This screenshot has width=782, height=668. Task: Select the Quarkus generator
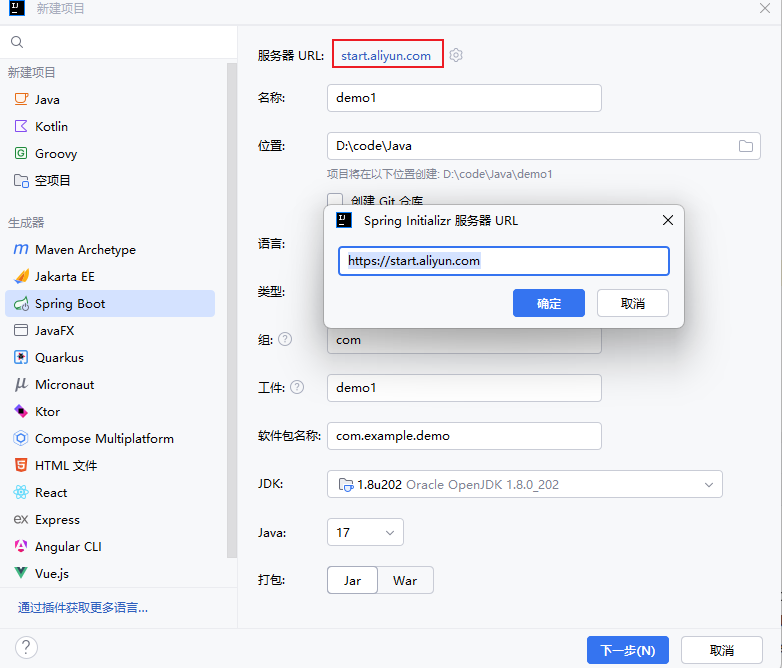(110, 357)
